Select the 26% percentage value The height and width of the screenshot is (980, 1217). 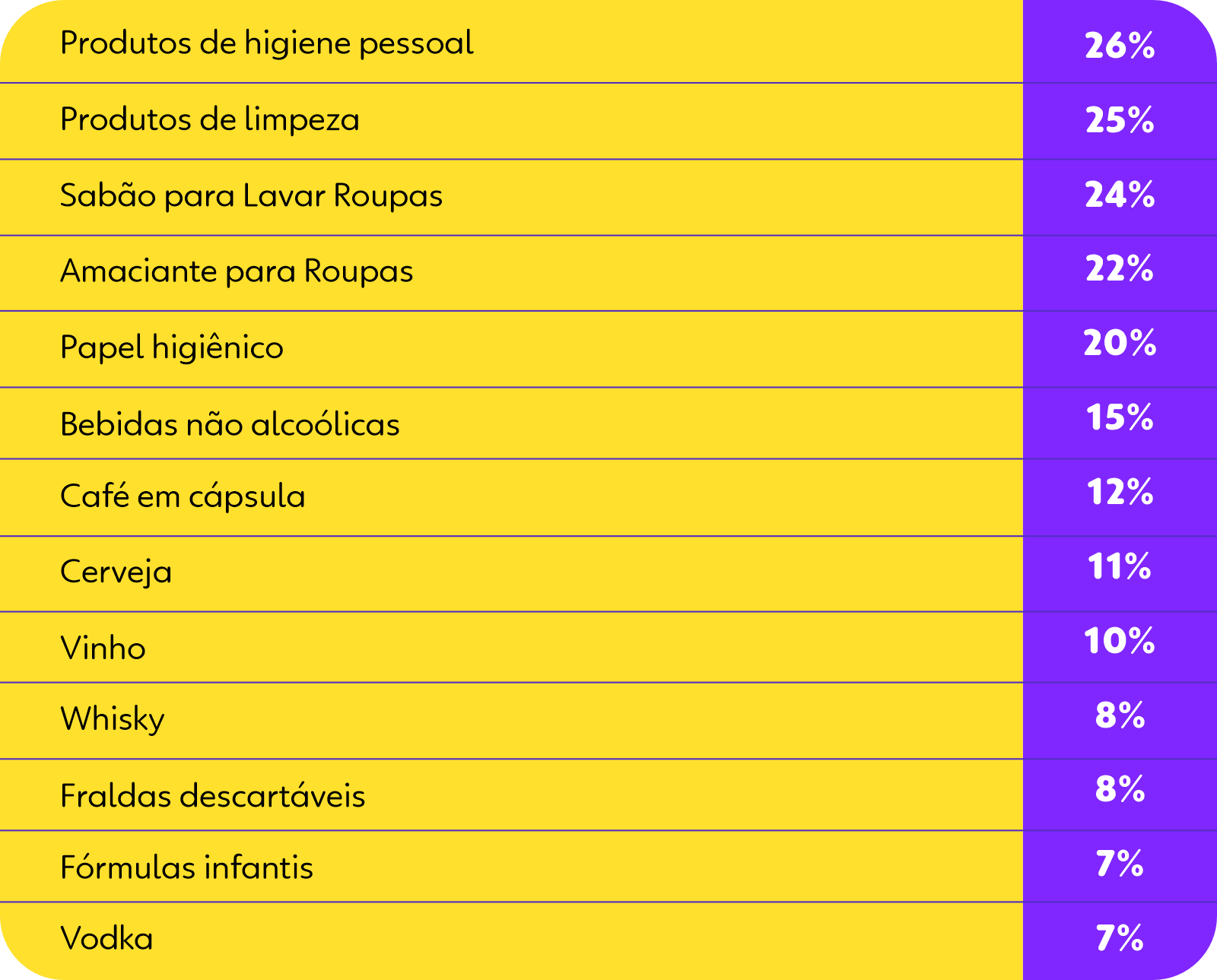pos(1120,46)
